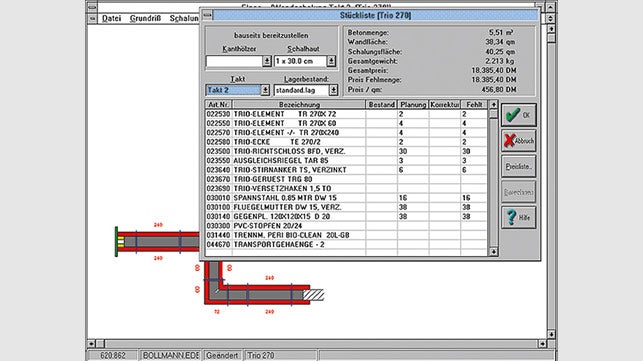The height and width of the screenshot is (361, 643).
Task: Open the Schalung menu
Action: [184, 18]
